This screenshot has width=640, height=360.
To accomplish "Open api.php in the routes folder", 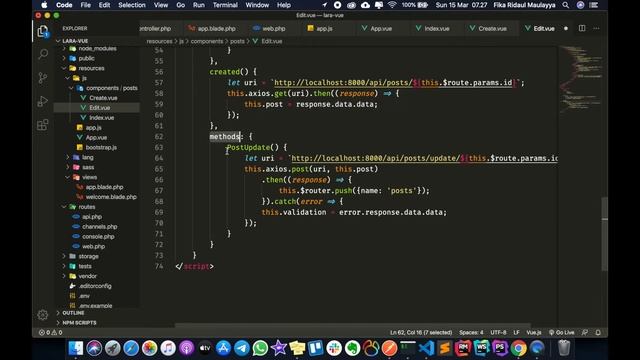I will (x=92, y=217).
